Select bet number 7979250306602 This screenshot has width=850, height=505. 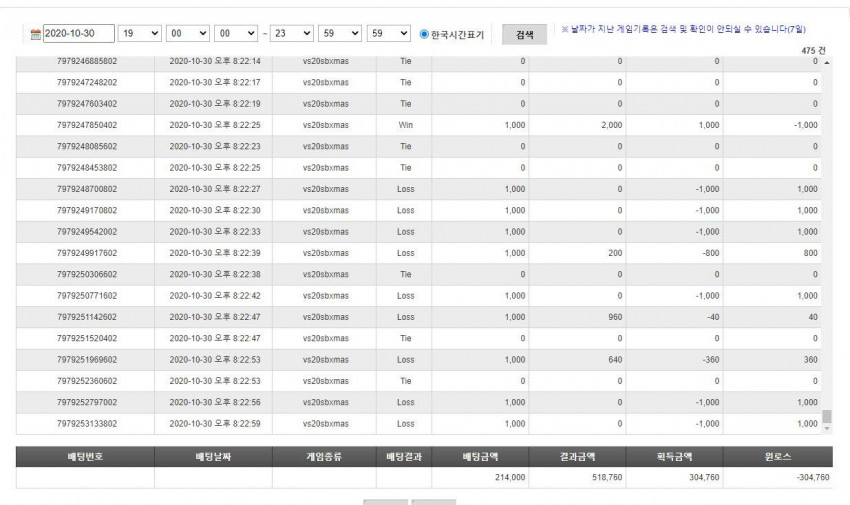click(x=87, y=274)
